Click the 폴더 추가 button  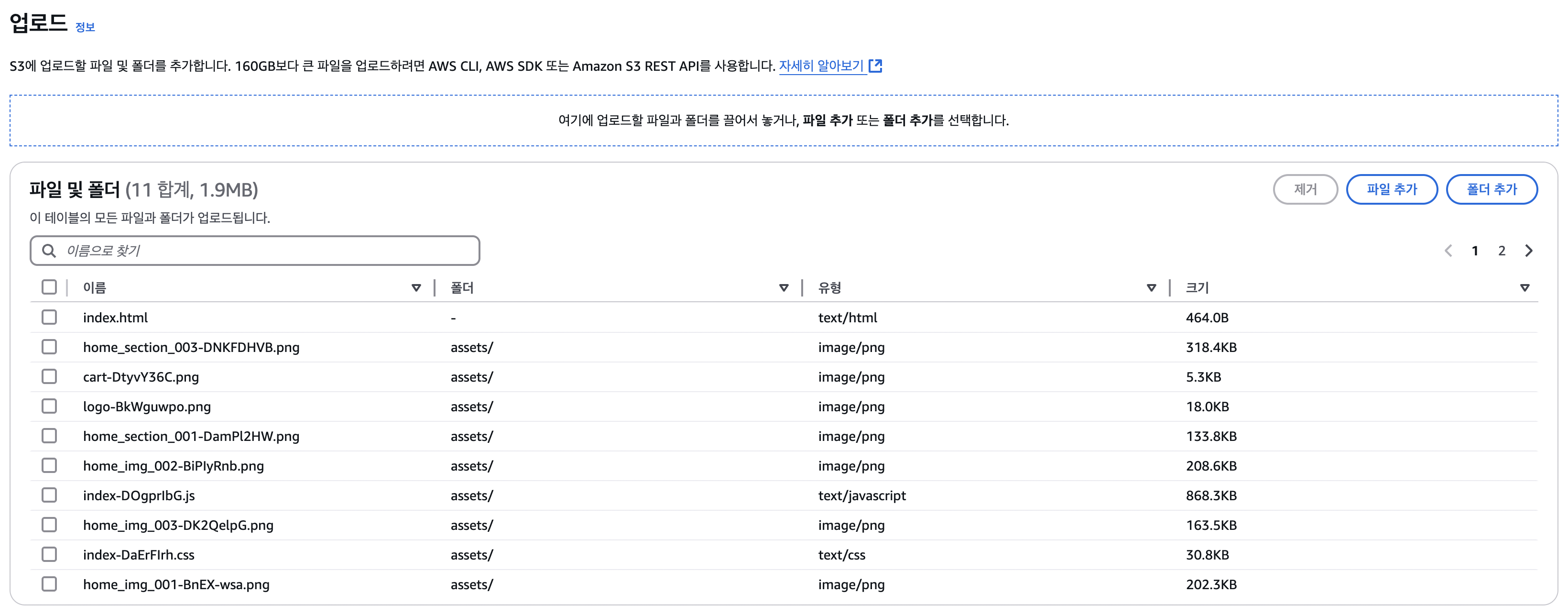click(x=1492, y=189)
